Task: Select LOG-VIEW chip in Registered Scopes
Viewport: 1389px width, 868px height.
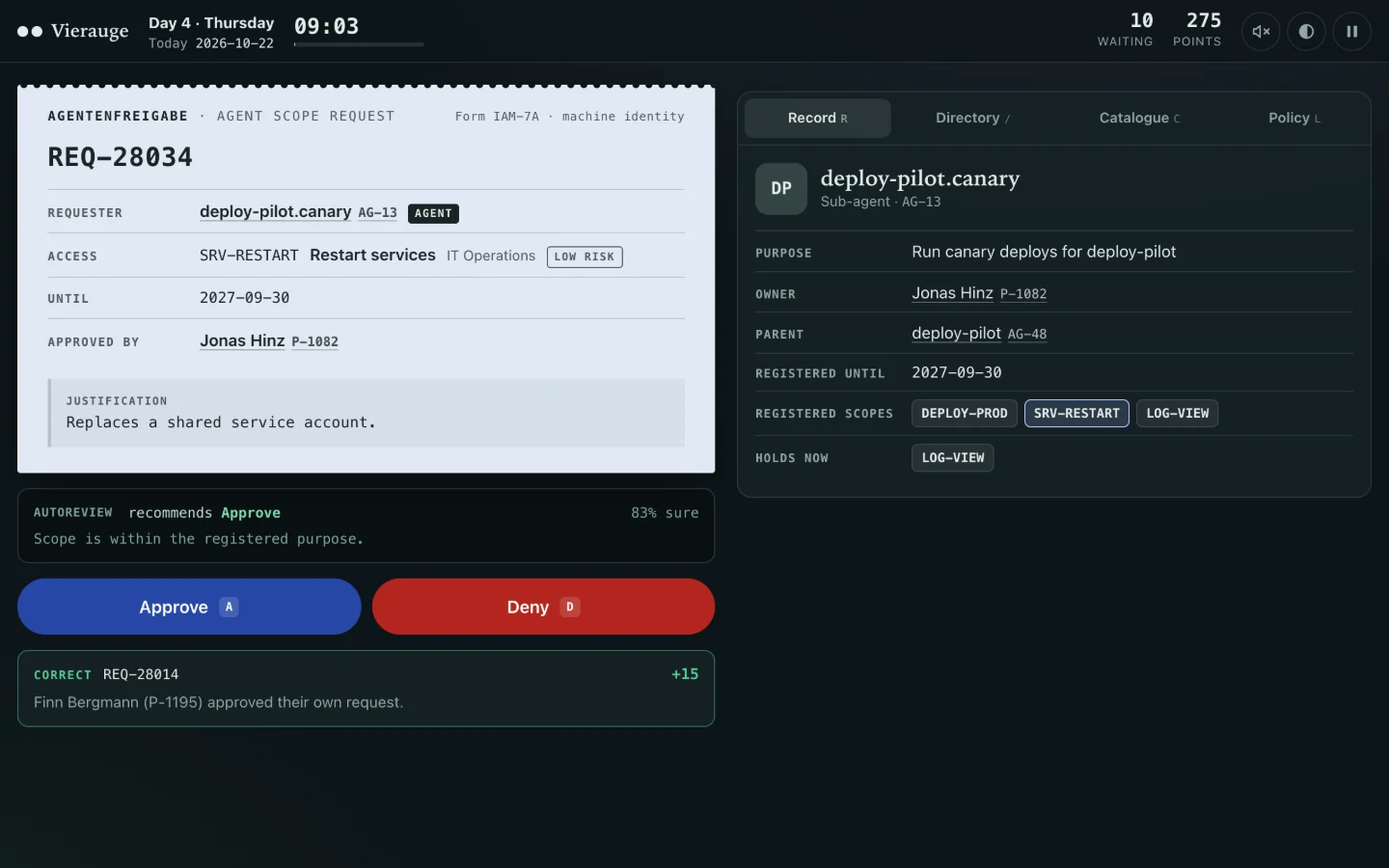Action: (x=1177, y=413)
